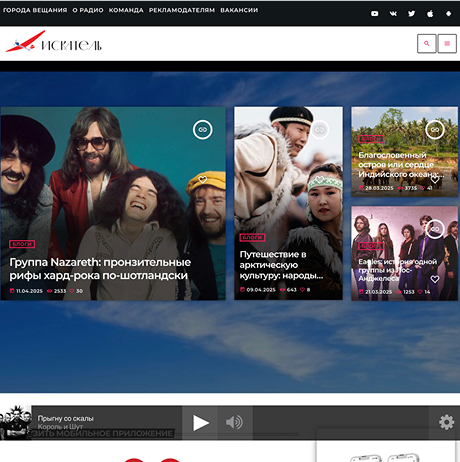
Task: Open player settings gear
Action: pyautogui.click(x=446, y=422)
